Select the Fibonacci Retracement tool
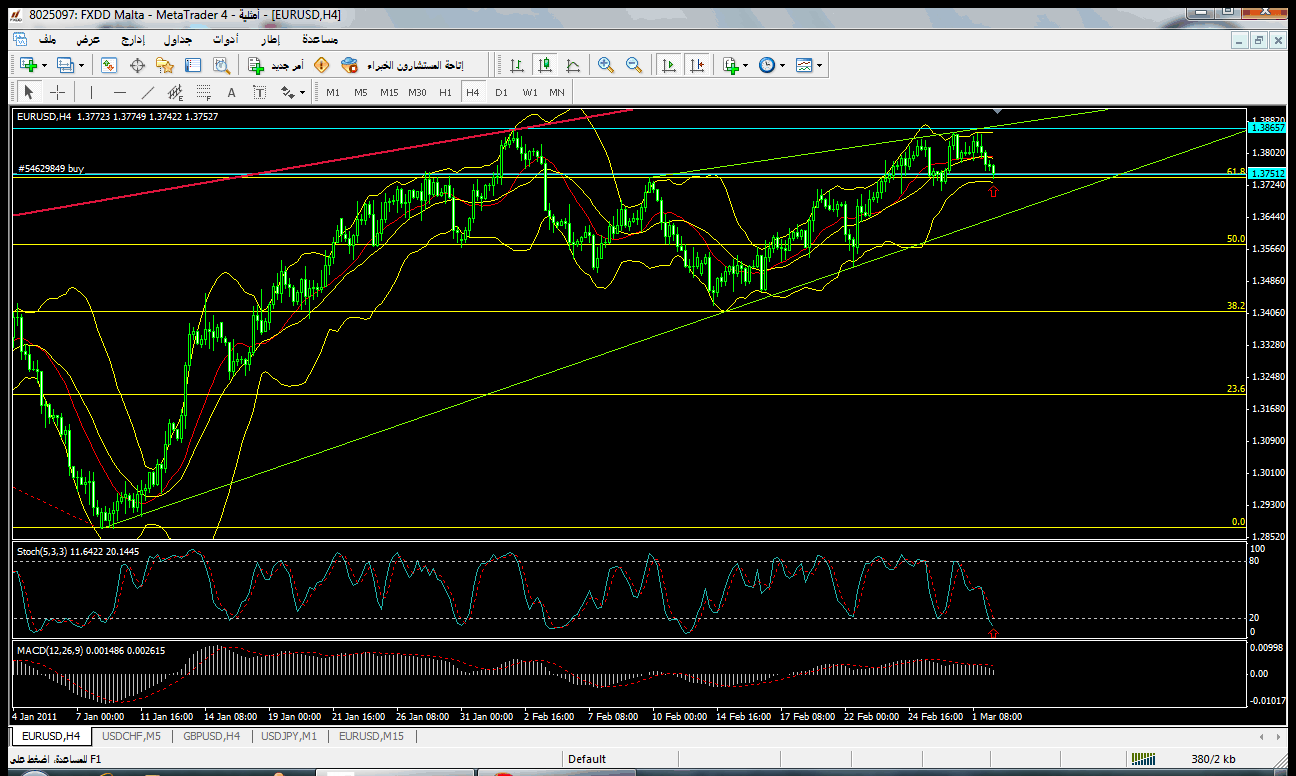 [204, 92]
